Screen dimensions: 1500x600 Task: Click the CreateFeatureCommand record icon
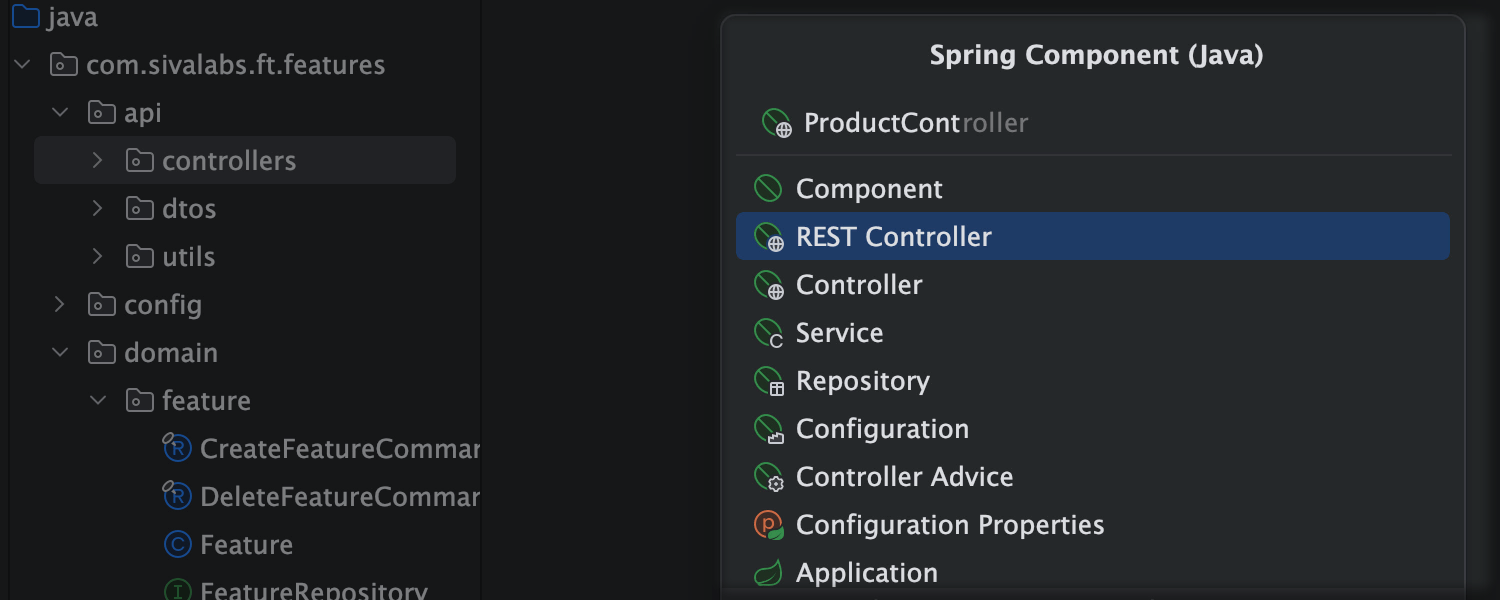pos(178,448)
